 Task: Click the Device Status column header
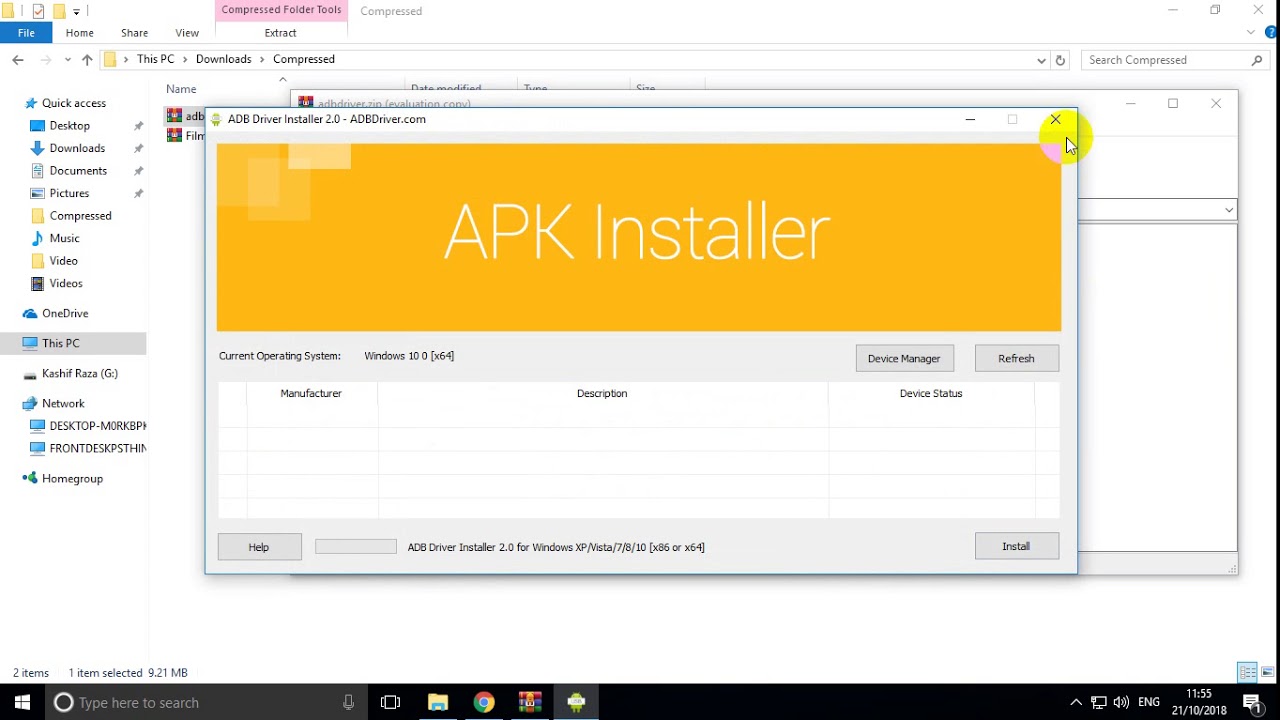(930, 393)
